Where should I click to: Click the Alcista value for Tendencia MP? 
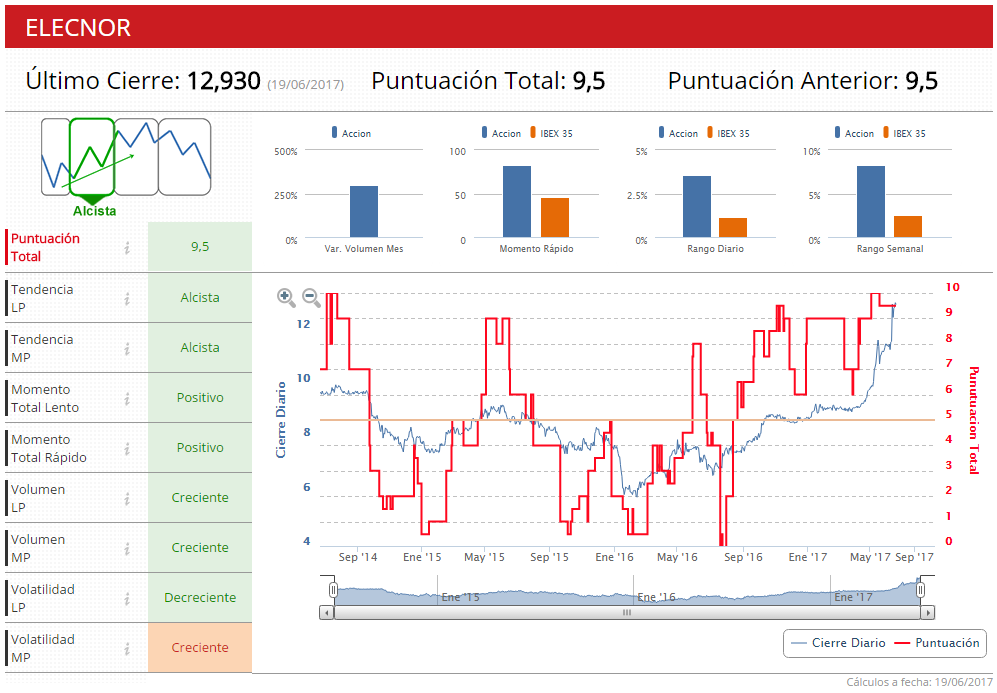[x=200, y=348]
